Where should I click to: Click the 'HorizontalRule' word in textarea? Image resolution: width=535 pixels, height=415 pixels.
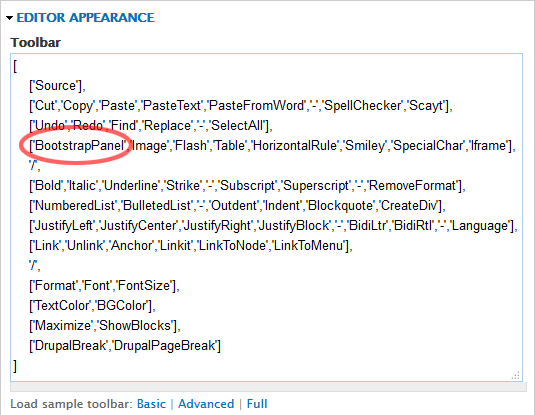coord(295,146)
